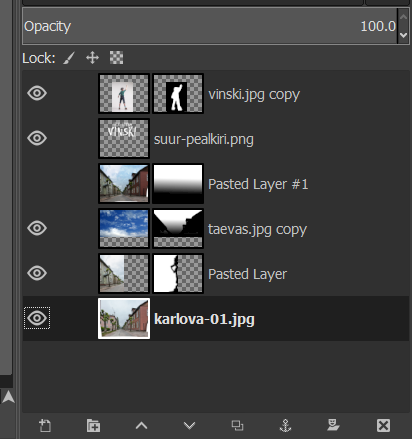Click the Opacity slider bar
This screenshot has height=439, width=412.
[210, 26]
